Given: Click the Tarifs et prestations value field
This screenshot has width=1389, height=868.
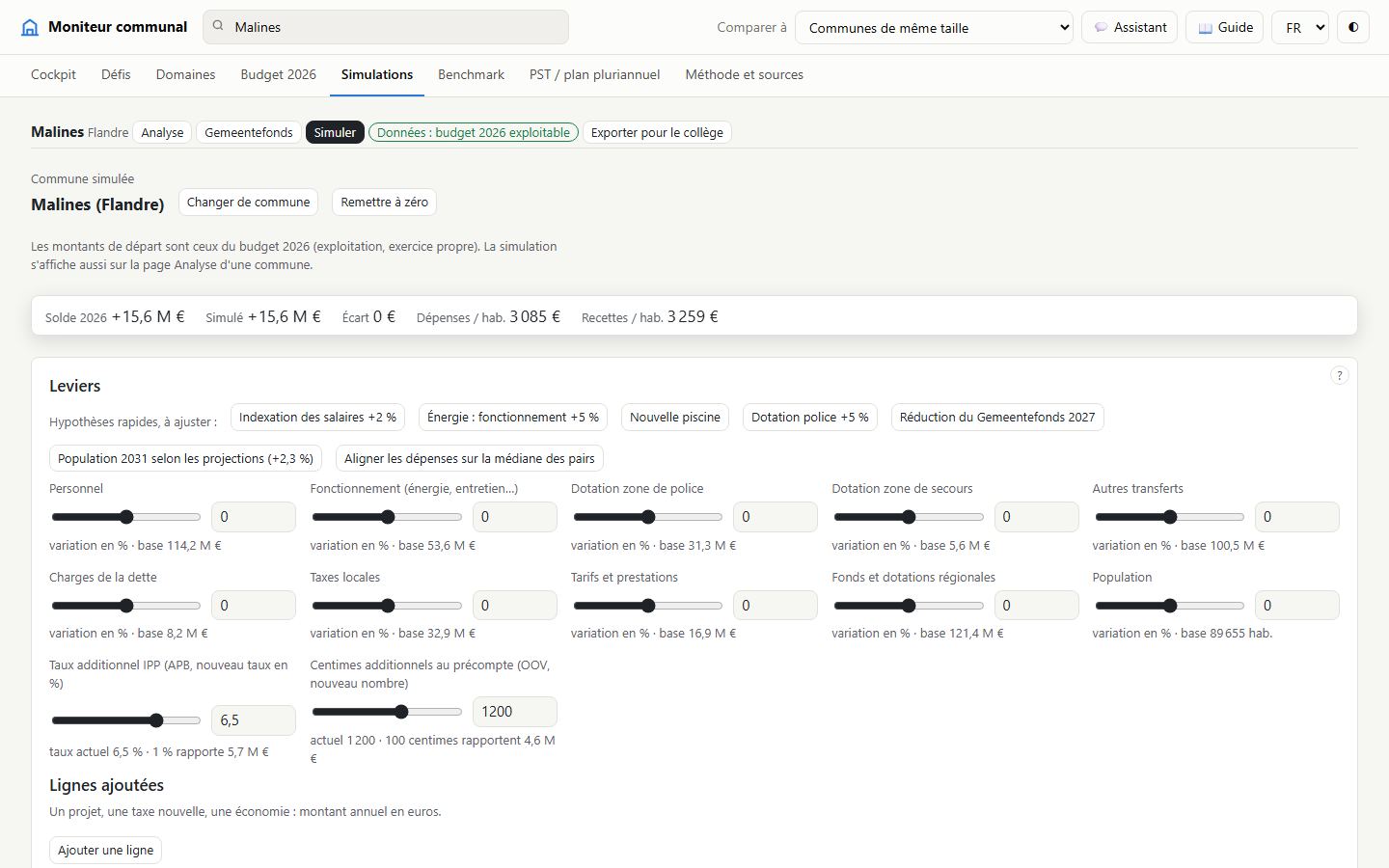Looking at the screenshot, I should (x=775, y=606).
